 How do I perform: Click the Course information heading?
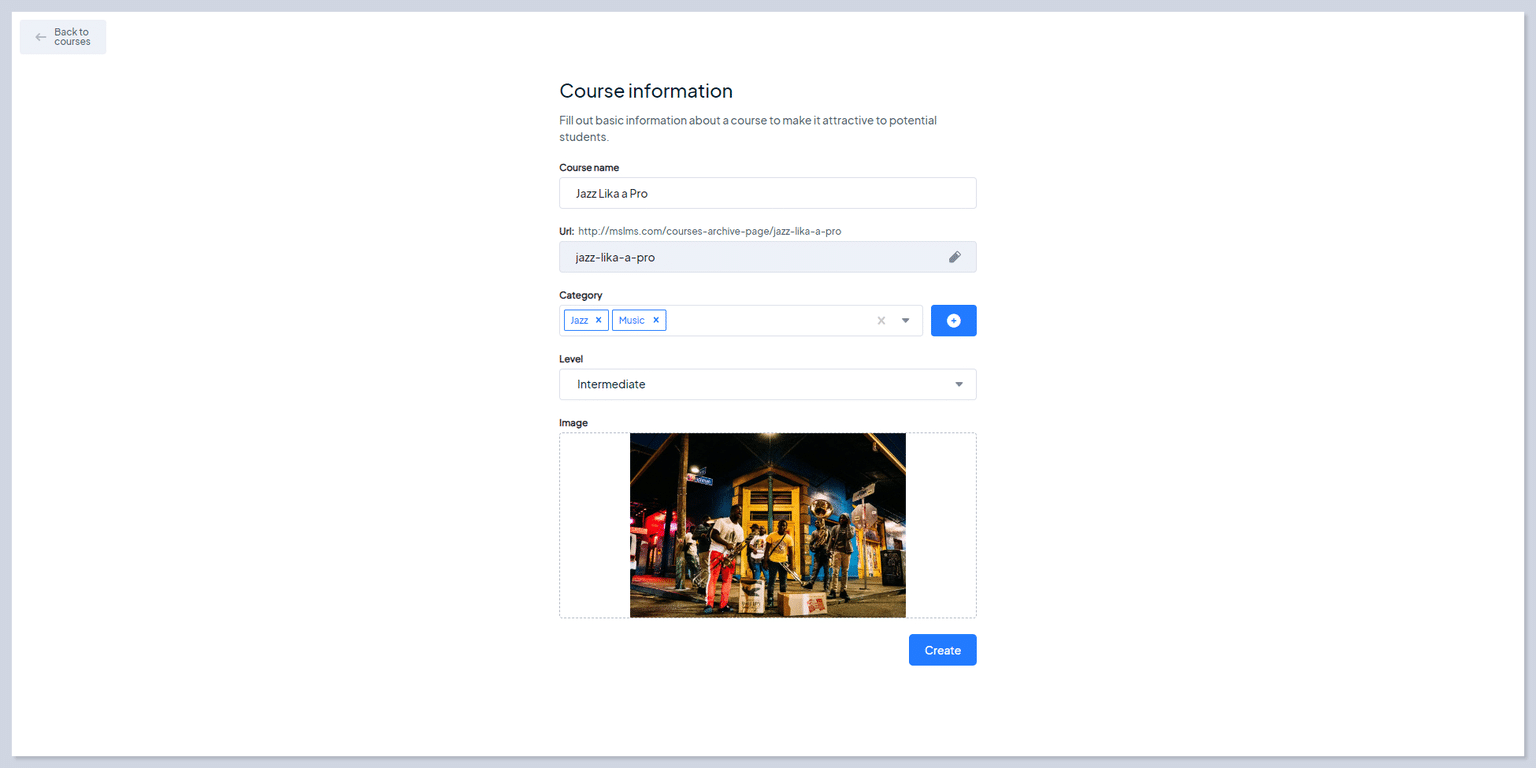coord(645,91)
